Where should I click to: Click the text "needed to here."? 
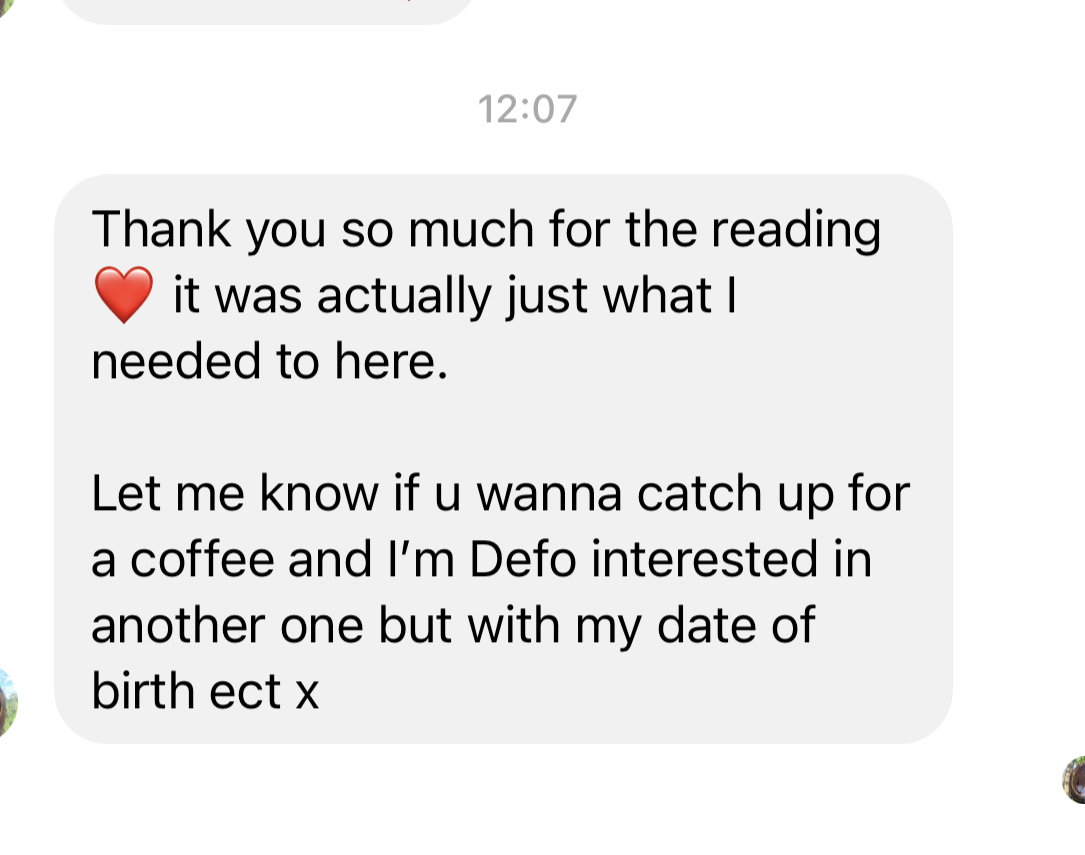point(268,362)
